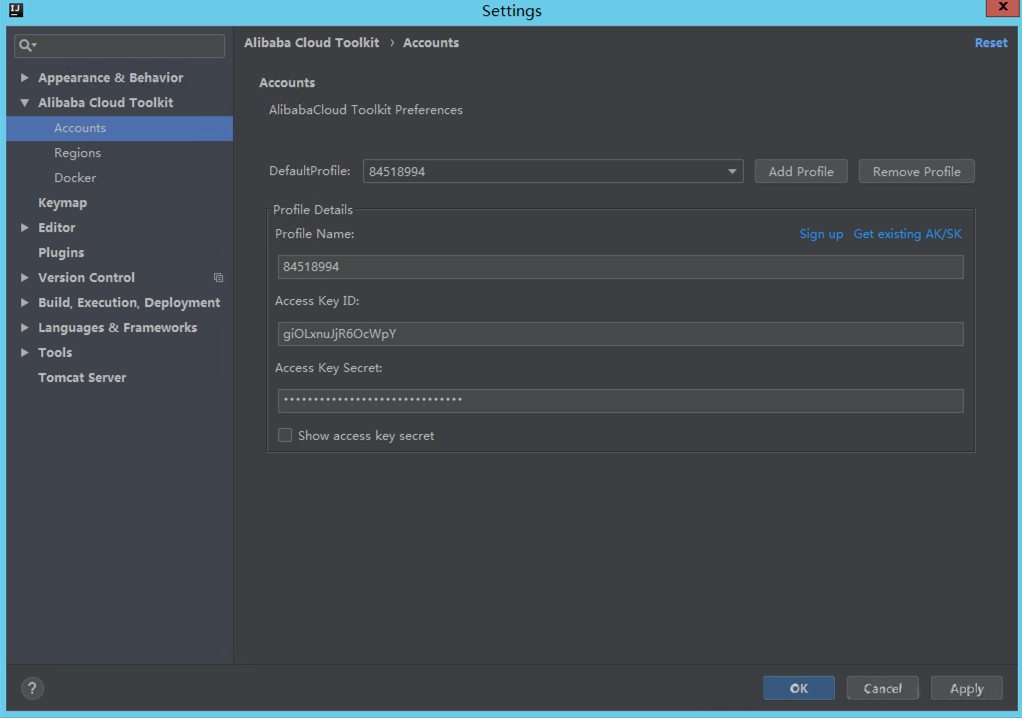The width and height of the screenshot is (1022, 718).
Task: Open the help question mark button
Action: click(x=32, y=688)
